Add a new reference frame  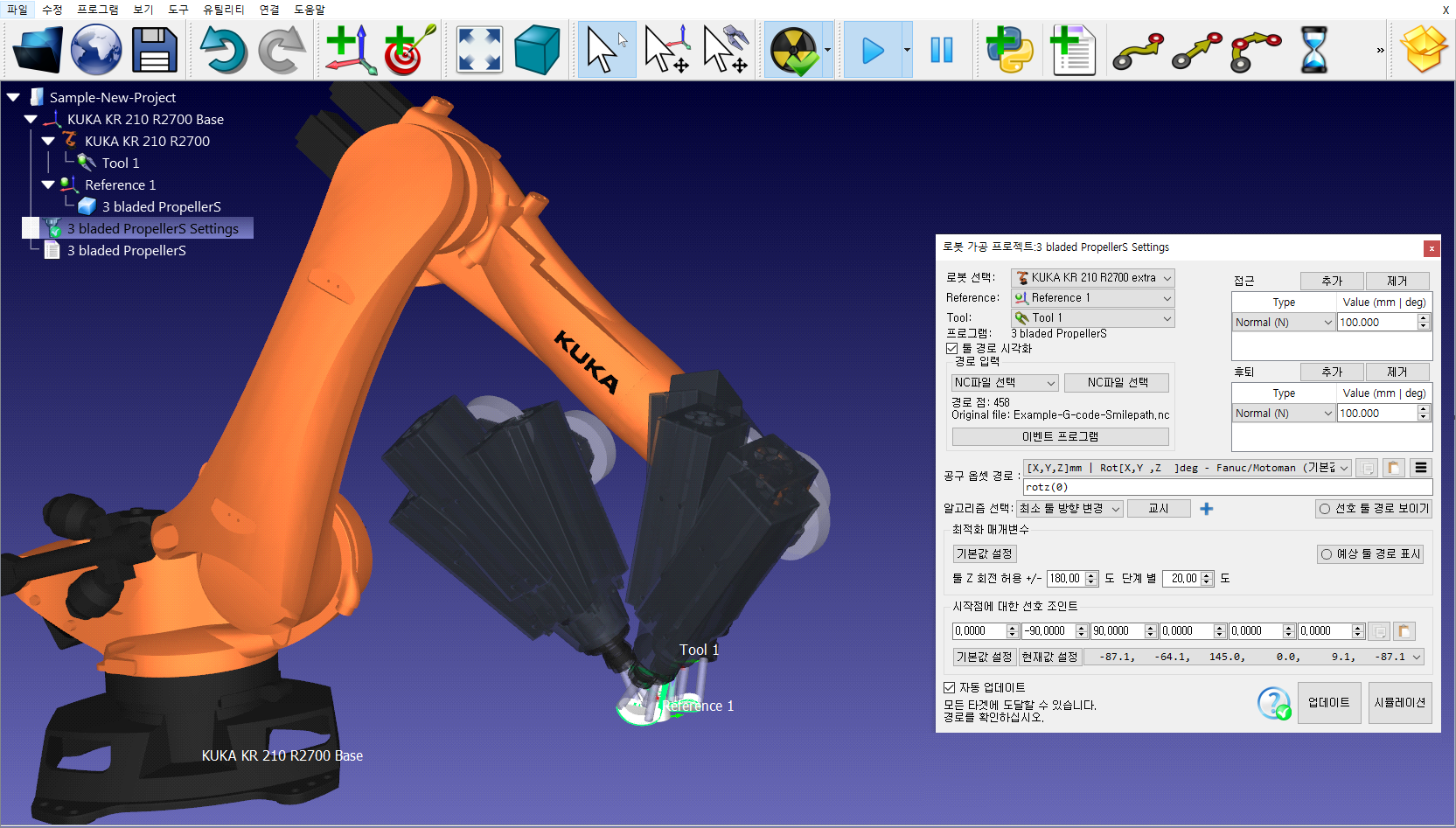(351, 50)
